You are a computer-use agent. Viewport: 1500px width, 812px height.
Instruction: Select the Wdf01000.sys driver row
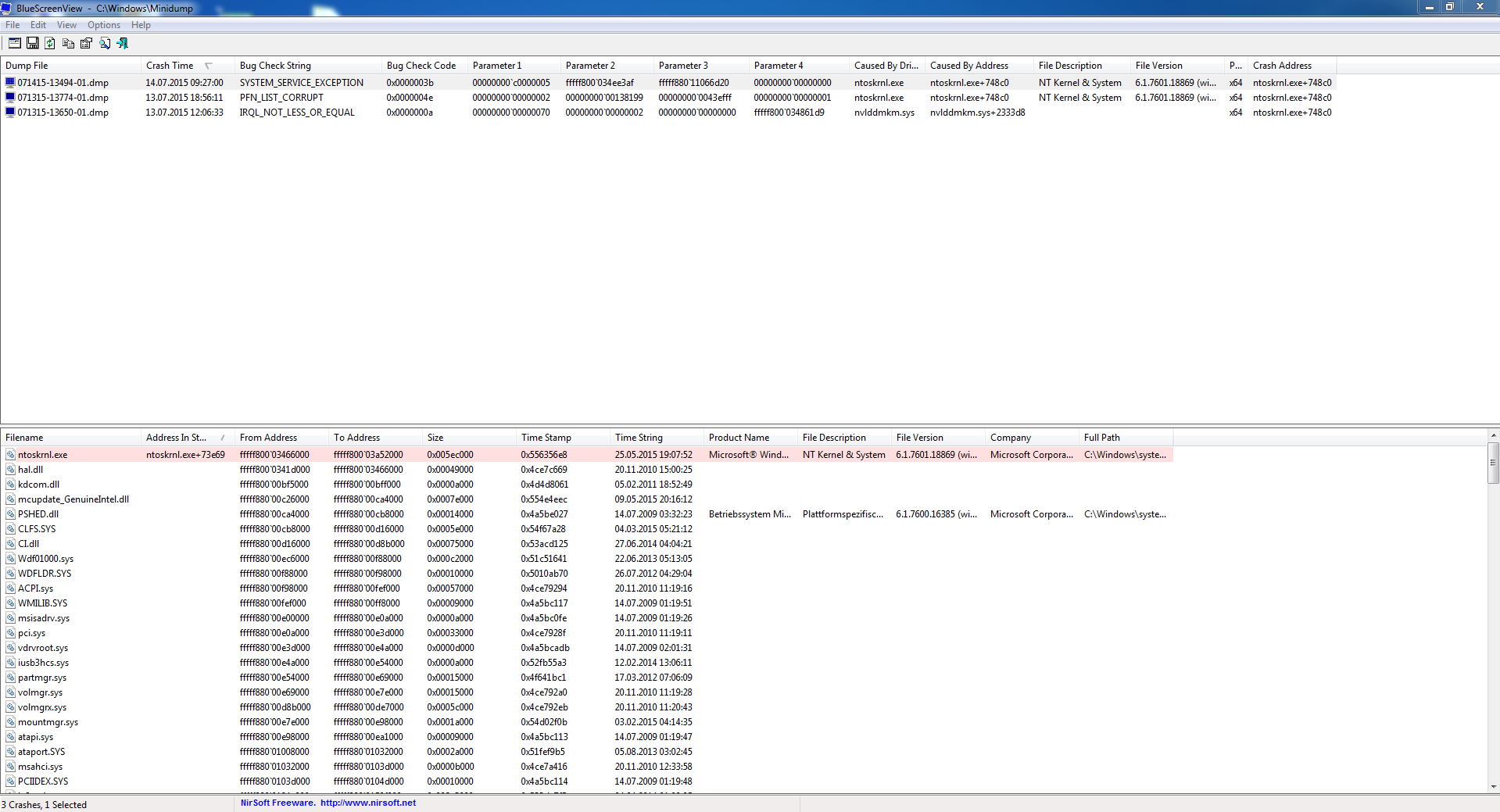[x=586, y=558]
